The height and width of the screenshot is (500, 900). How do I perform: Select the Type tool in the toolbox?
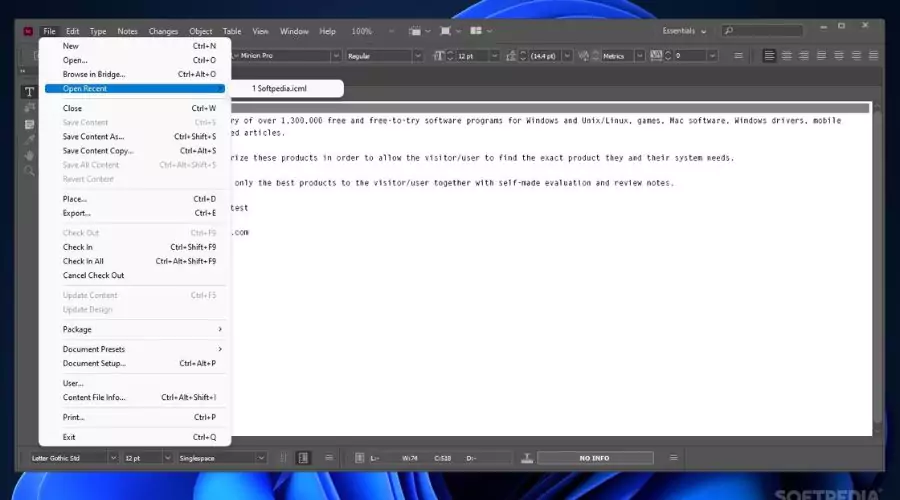click(x=29, y=92)
